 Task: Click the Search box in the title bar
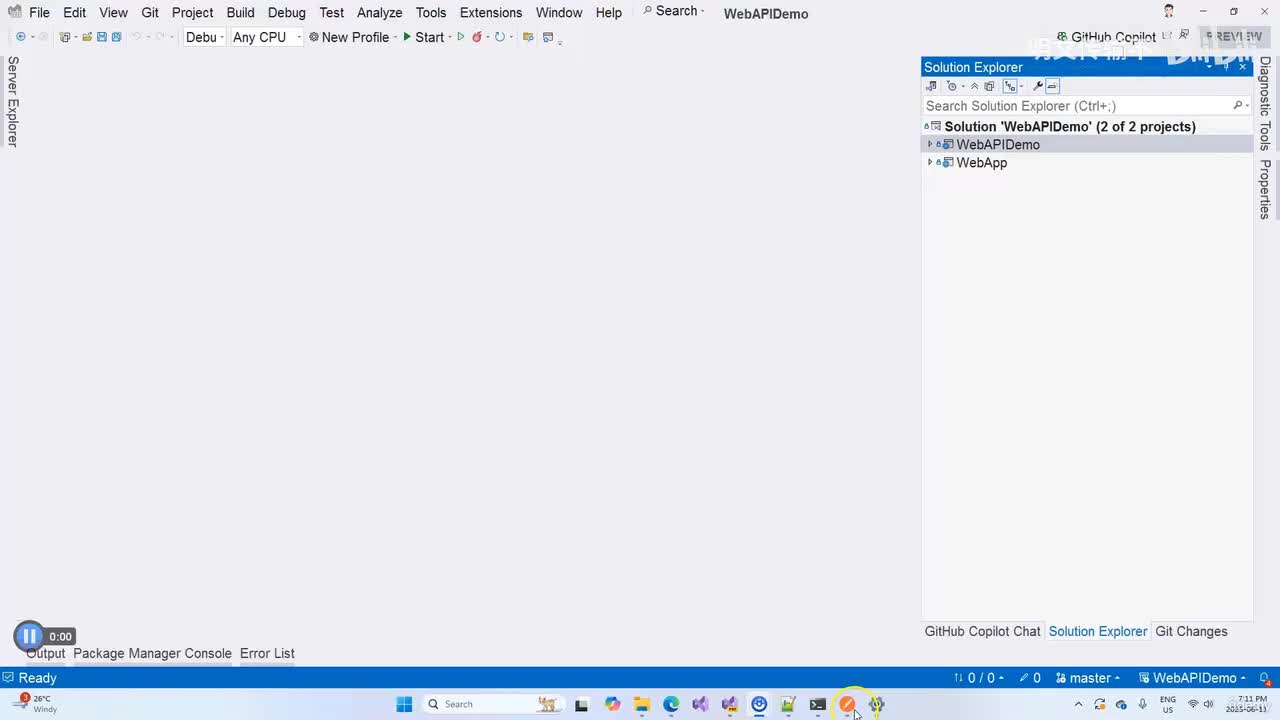click(673, 11)
